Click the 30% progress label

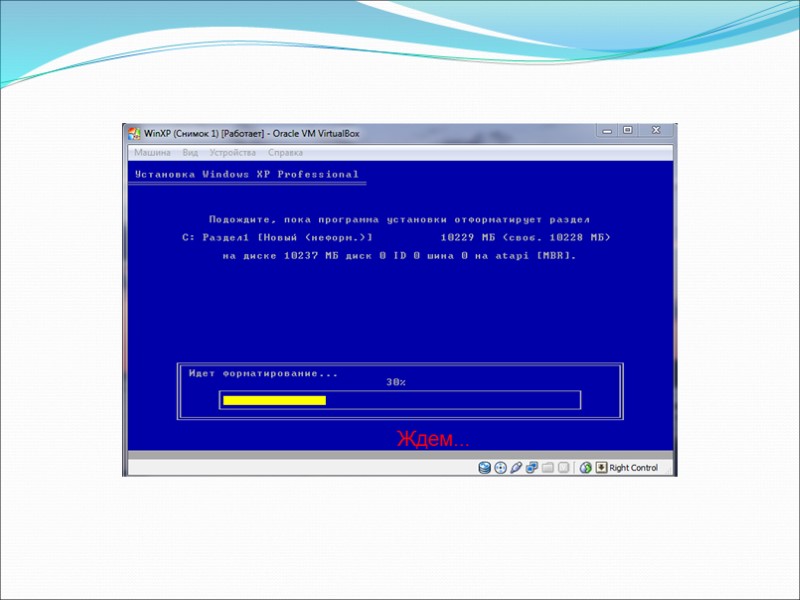pos(396,382)
